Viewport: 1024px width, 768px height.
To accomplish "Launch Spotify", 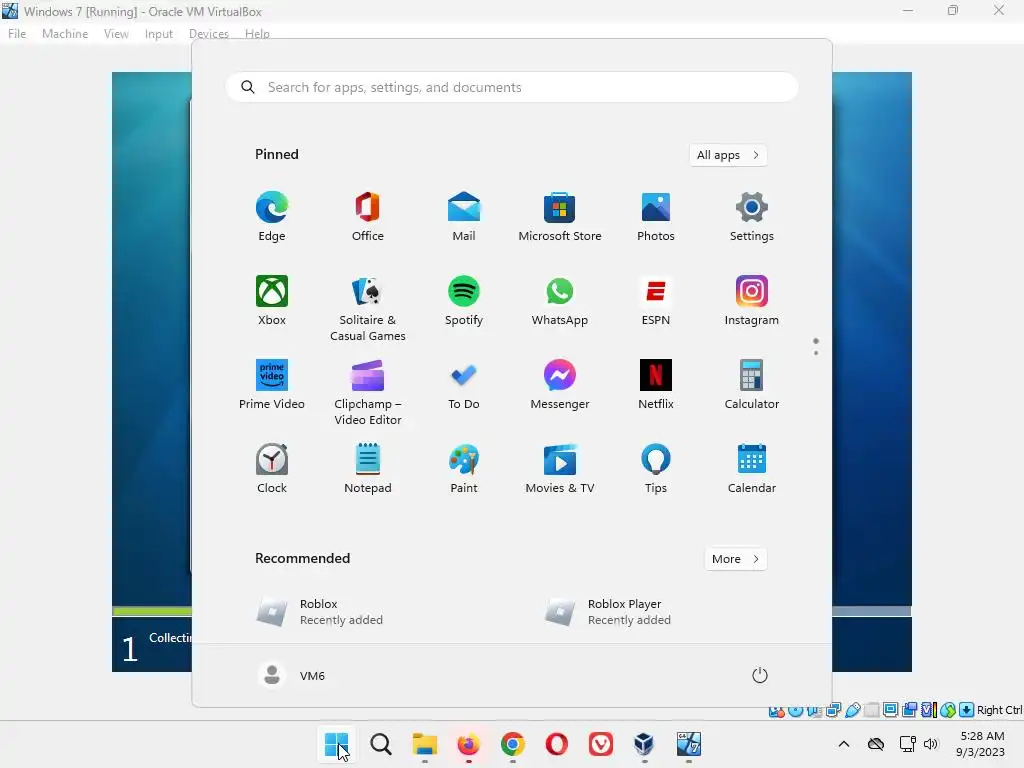I will pyautogui.click(x=464, y=300).
